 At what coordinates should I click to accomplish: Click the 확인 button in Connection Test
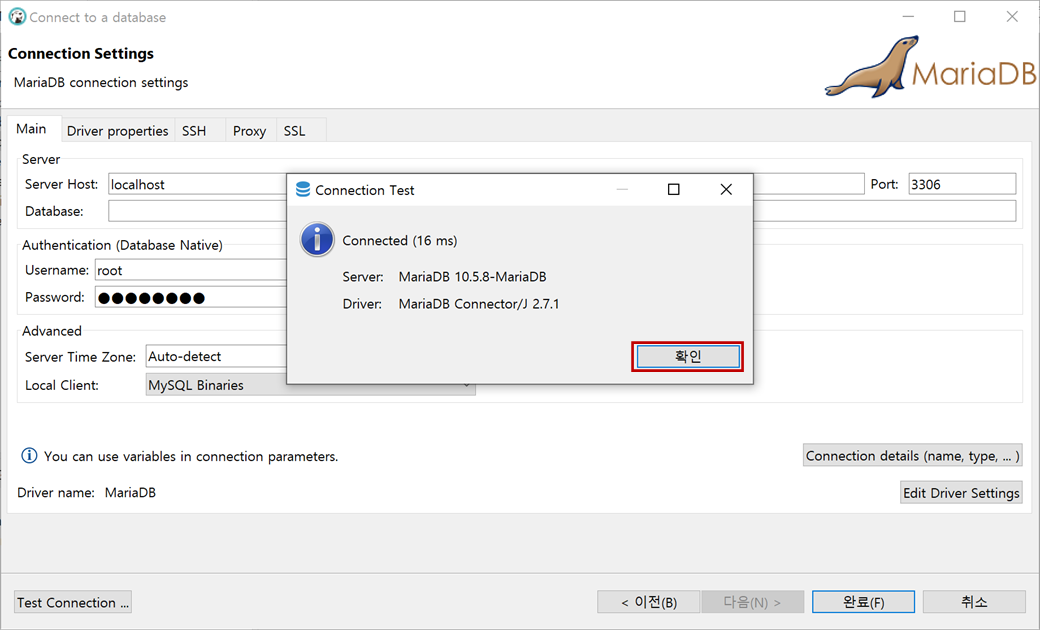(x=688, y=357)
